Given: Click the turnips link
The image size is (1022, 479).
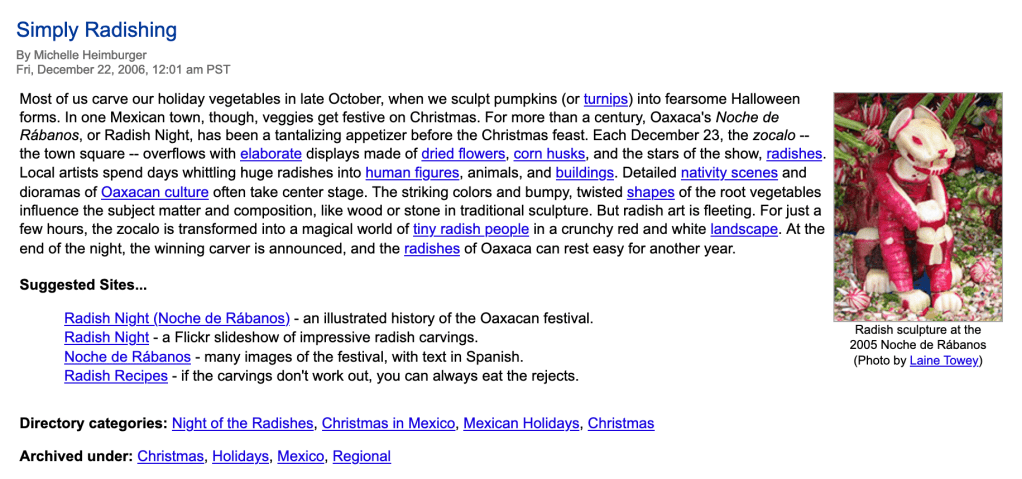Looking at the screenshot, I should 606,98.
